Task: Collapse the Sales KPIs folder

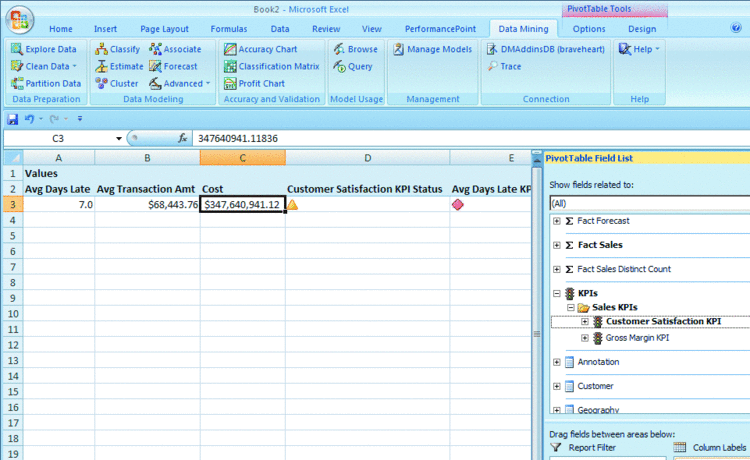Action: 571,307
